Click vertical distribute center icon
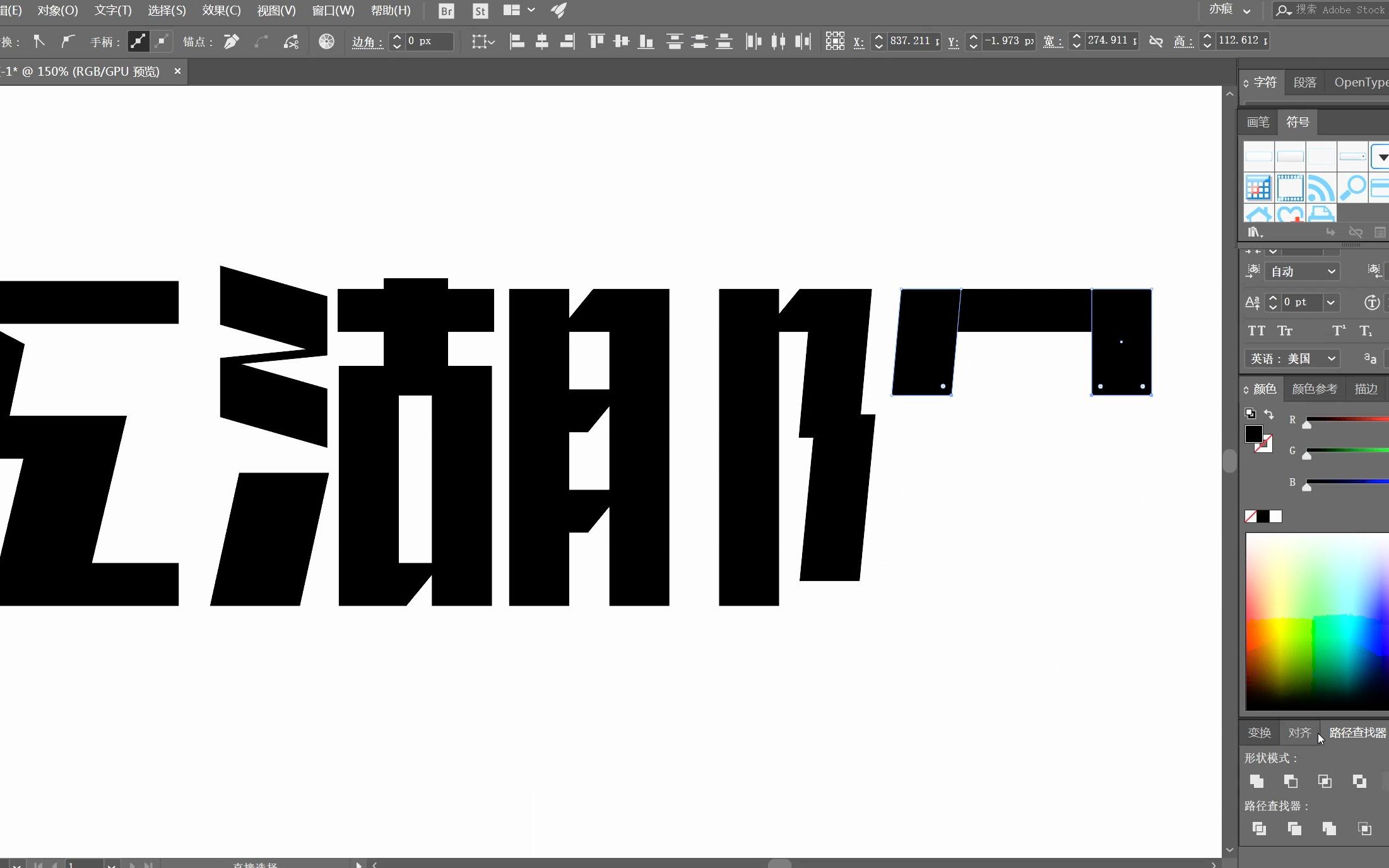The height and width of the screenshot is (868, 1389). pyautogui.click(x=699, y=42)
